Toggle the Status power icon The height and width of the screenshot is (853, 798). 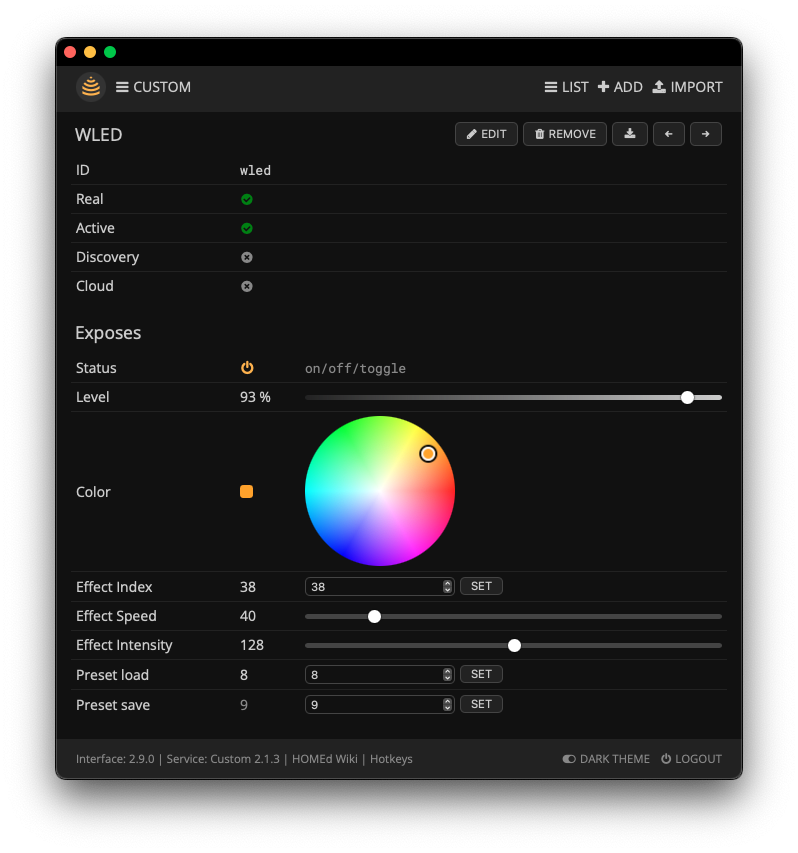247,368
